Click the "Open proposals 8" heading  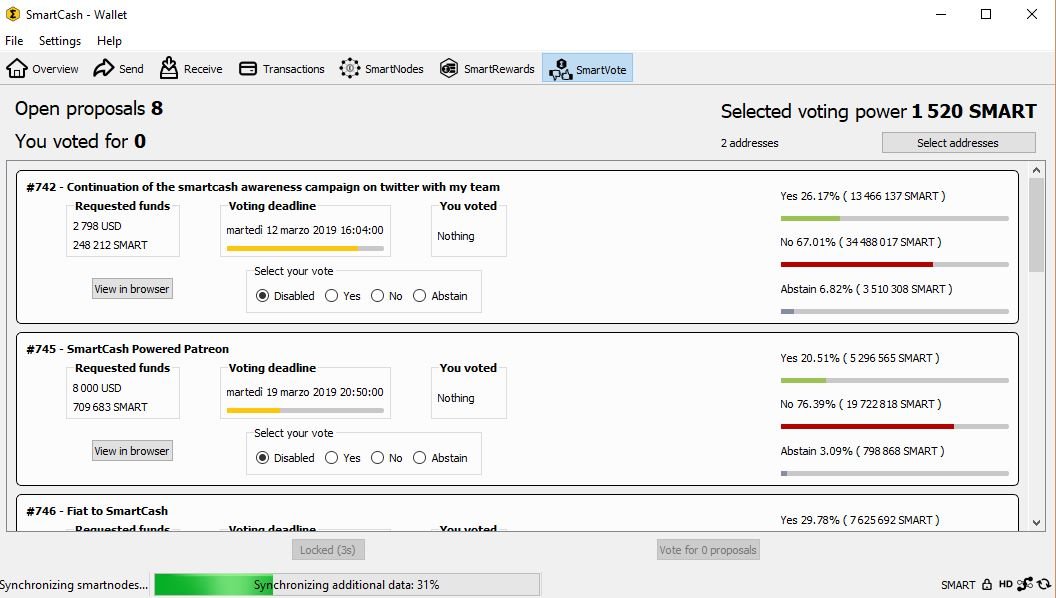(x=89, y=108)
